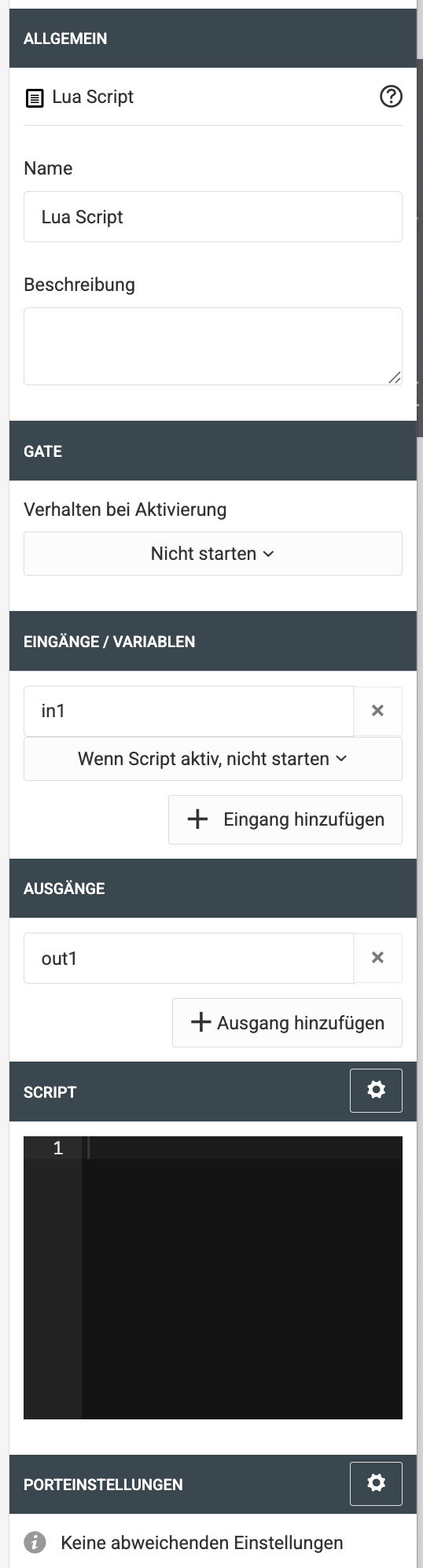Click plus icon in Eingang hinzufügen
423x1568 pixels.
point(197,819)
